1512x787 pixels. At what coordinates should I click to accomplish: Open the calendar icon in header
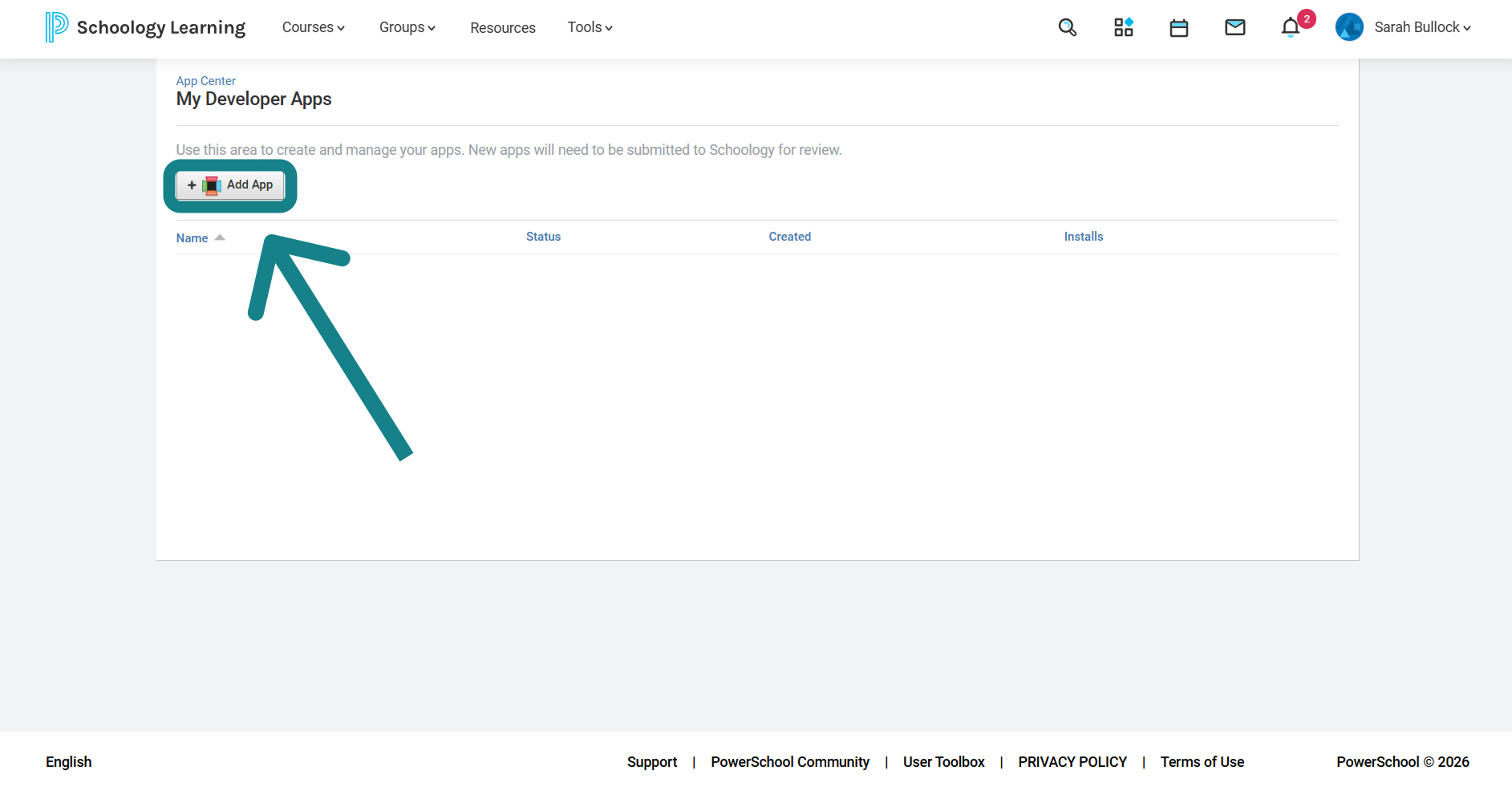[x=1179, y=28]
